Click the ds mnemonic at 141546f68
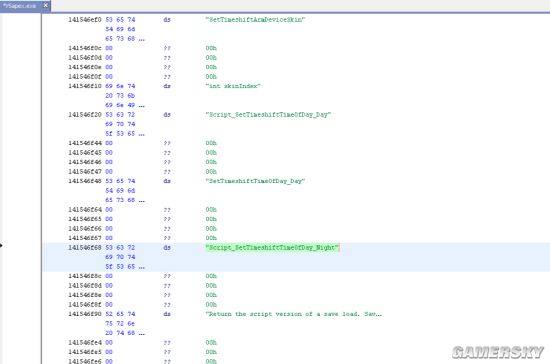The image size is (550, 364). point(167,248)
